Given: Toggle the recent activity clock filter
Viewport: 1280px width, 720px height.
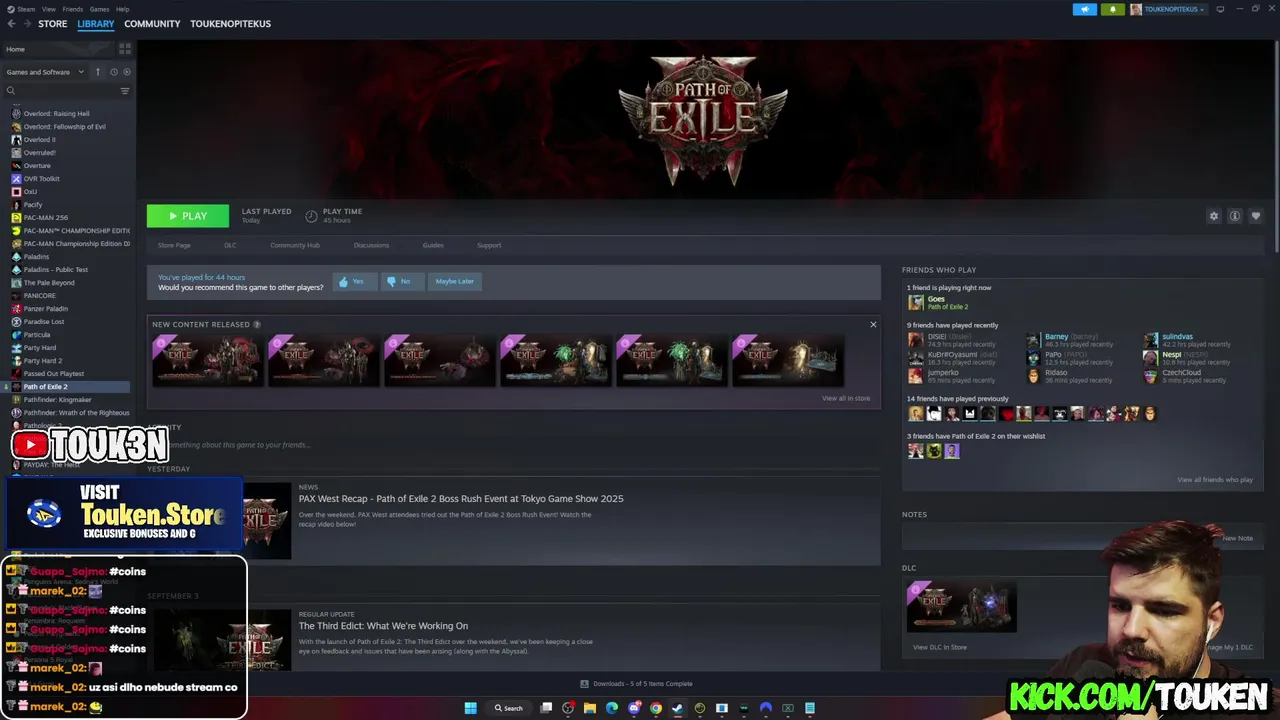Looking at the screenshot, I should tap(114, 72).
